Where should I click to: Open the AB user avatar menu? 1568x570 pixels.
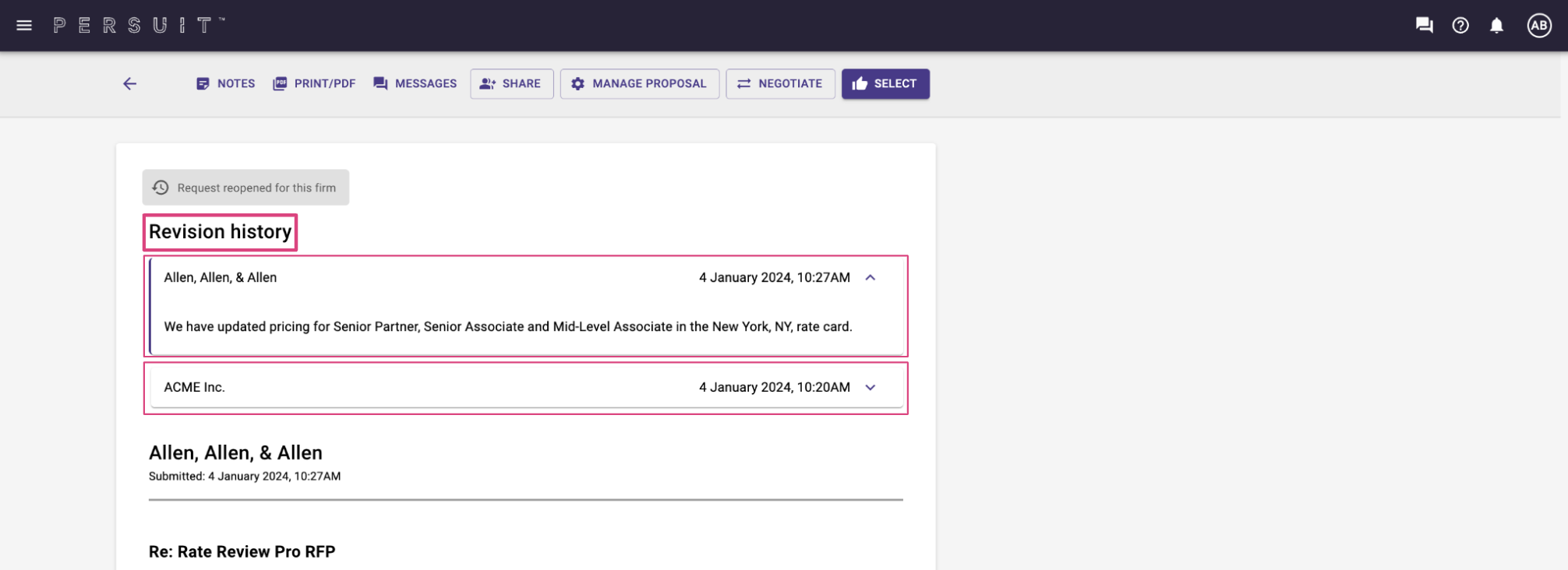click(x=1539, y=26)
